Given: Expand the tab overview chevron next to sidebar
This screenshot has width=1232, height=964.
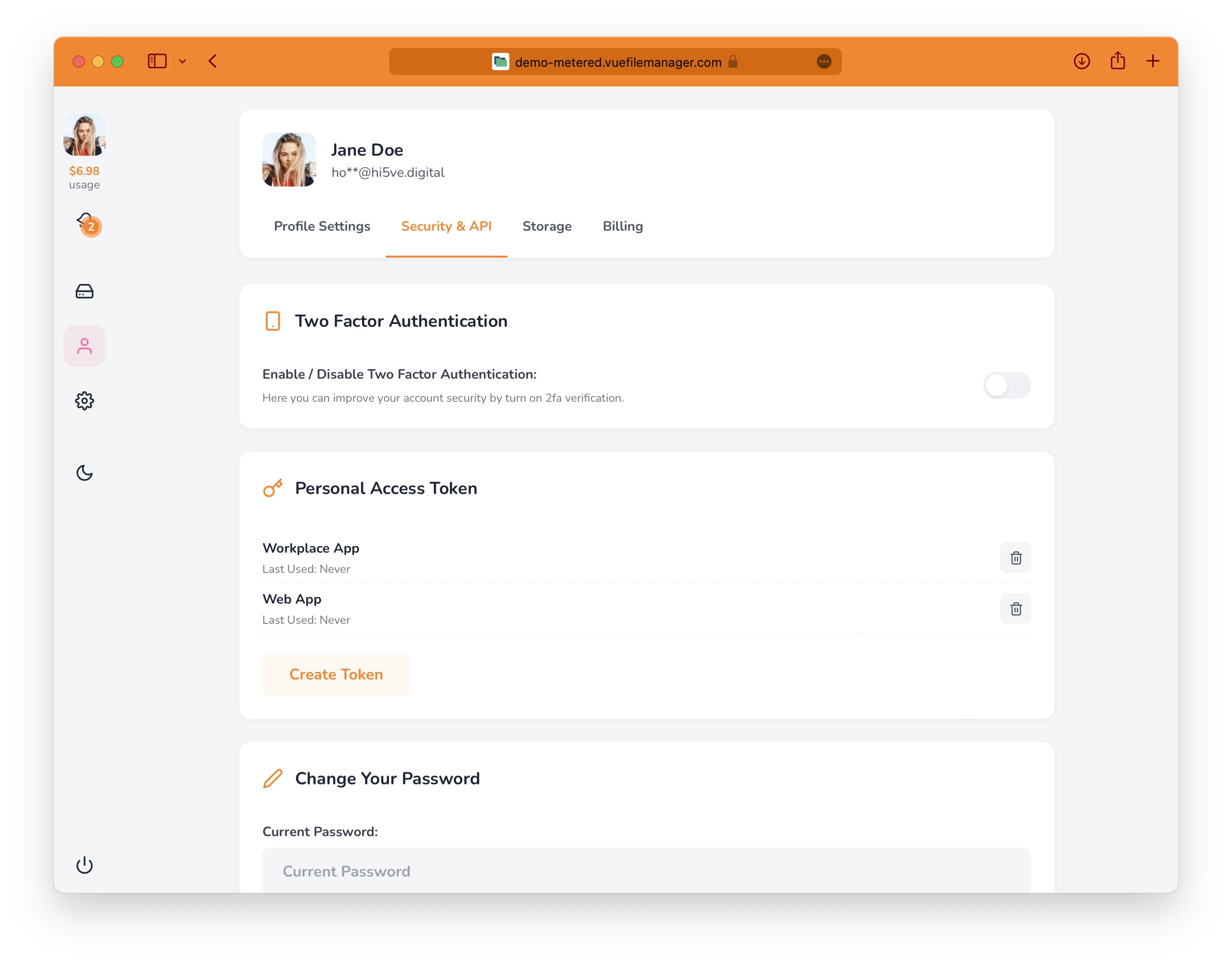Looking at the screenshot, I should pos(182,61).
